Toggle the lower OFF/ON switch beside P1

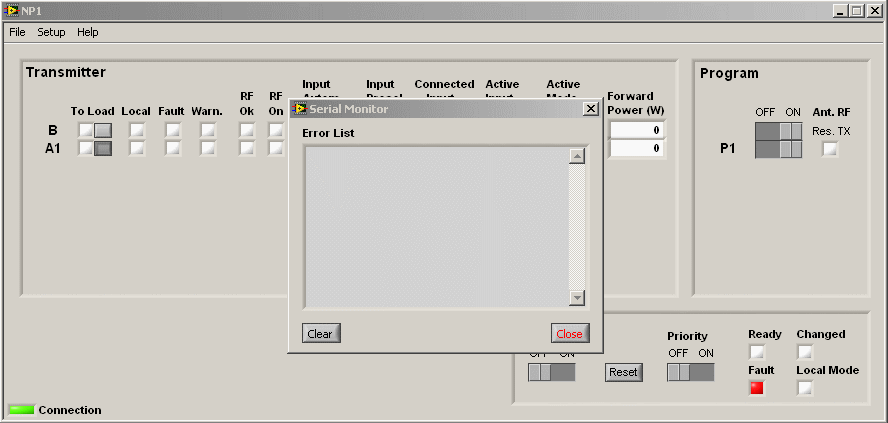779,149
